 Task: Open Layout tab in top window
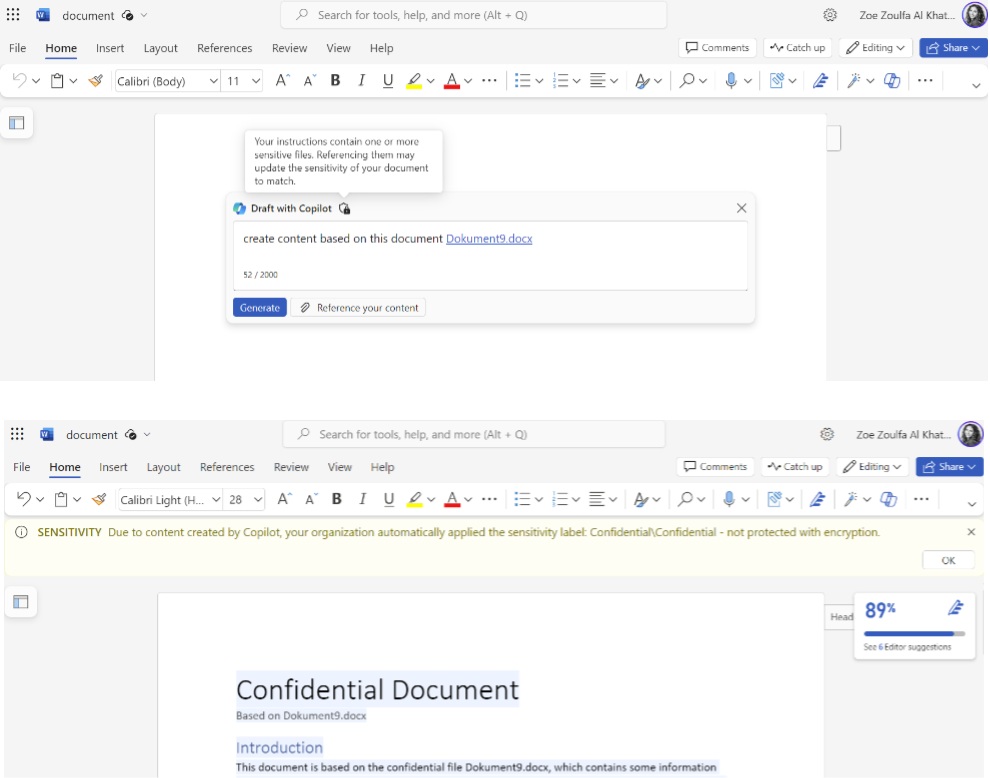(160, 48)
